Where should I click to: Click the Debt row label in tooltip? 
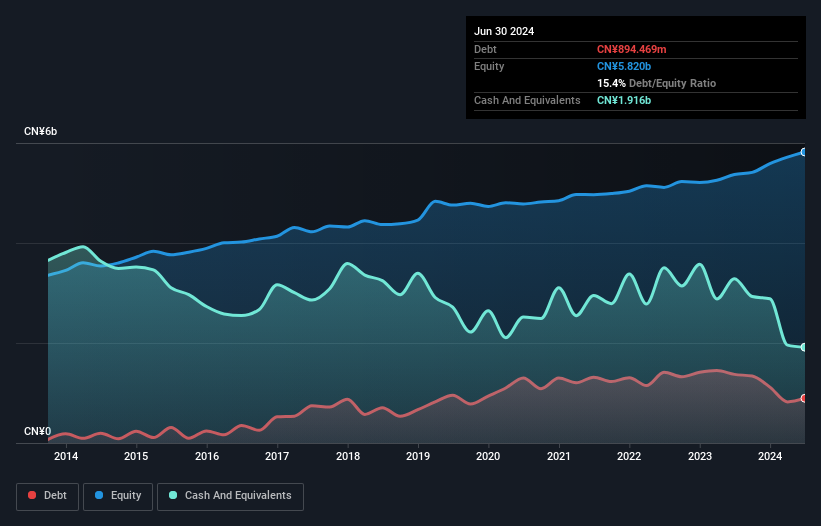(485, 49)
